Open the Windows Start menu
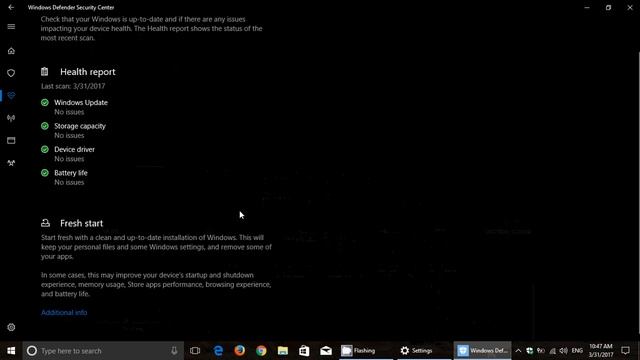 [11, 351]
